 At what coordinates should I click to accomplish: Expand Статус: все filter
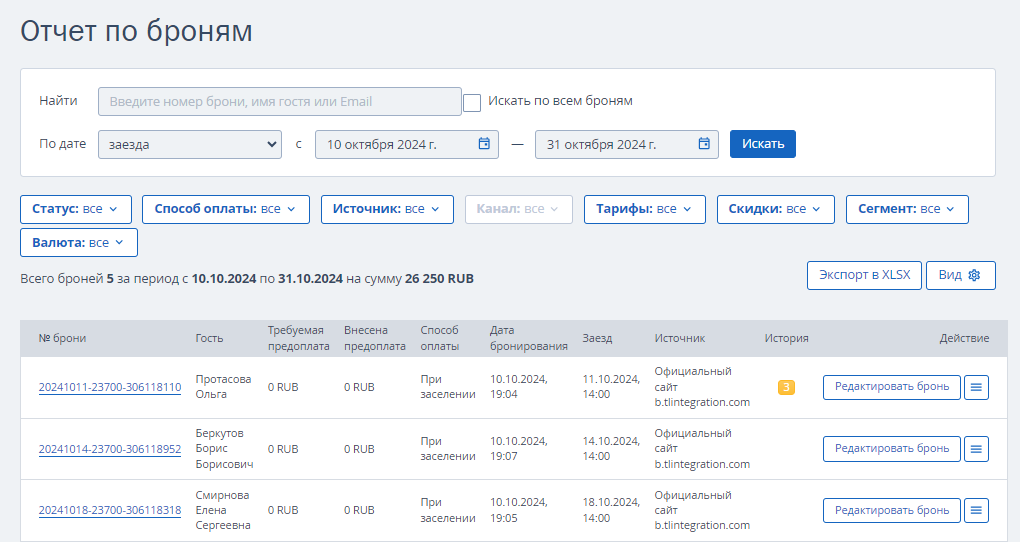coord(76,210)
